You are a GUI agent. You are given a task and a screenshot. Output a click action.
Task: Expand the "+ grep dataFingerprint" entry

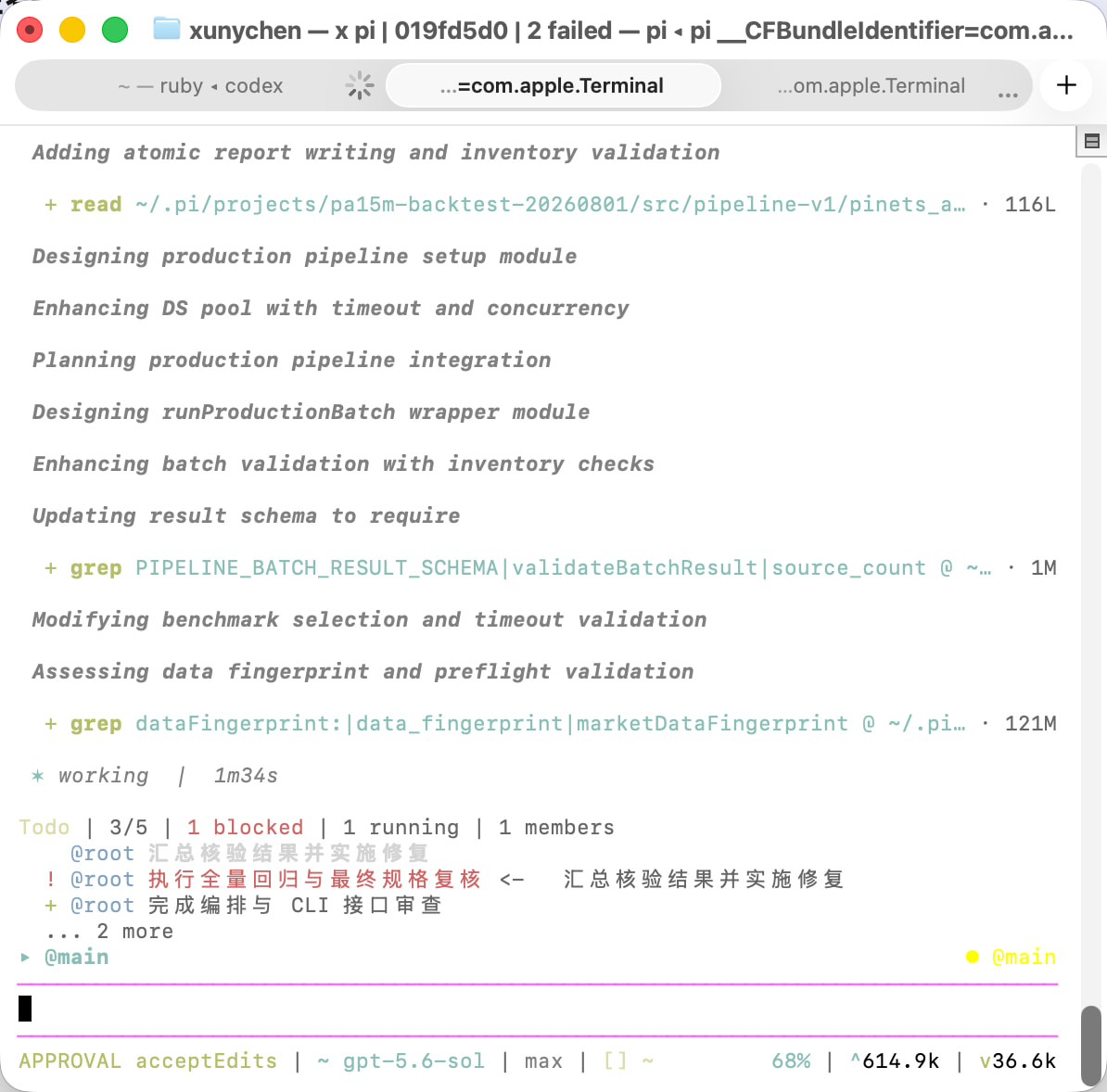pyautogui.click(x=549, y=724)
